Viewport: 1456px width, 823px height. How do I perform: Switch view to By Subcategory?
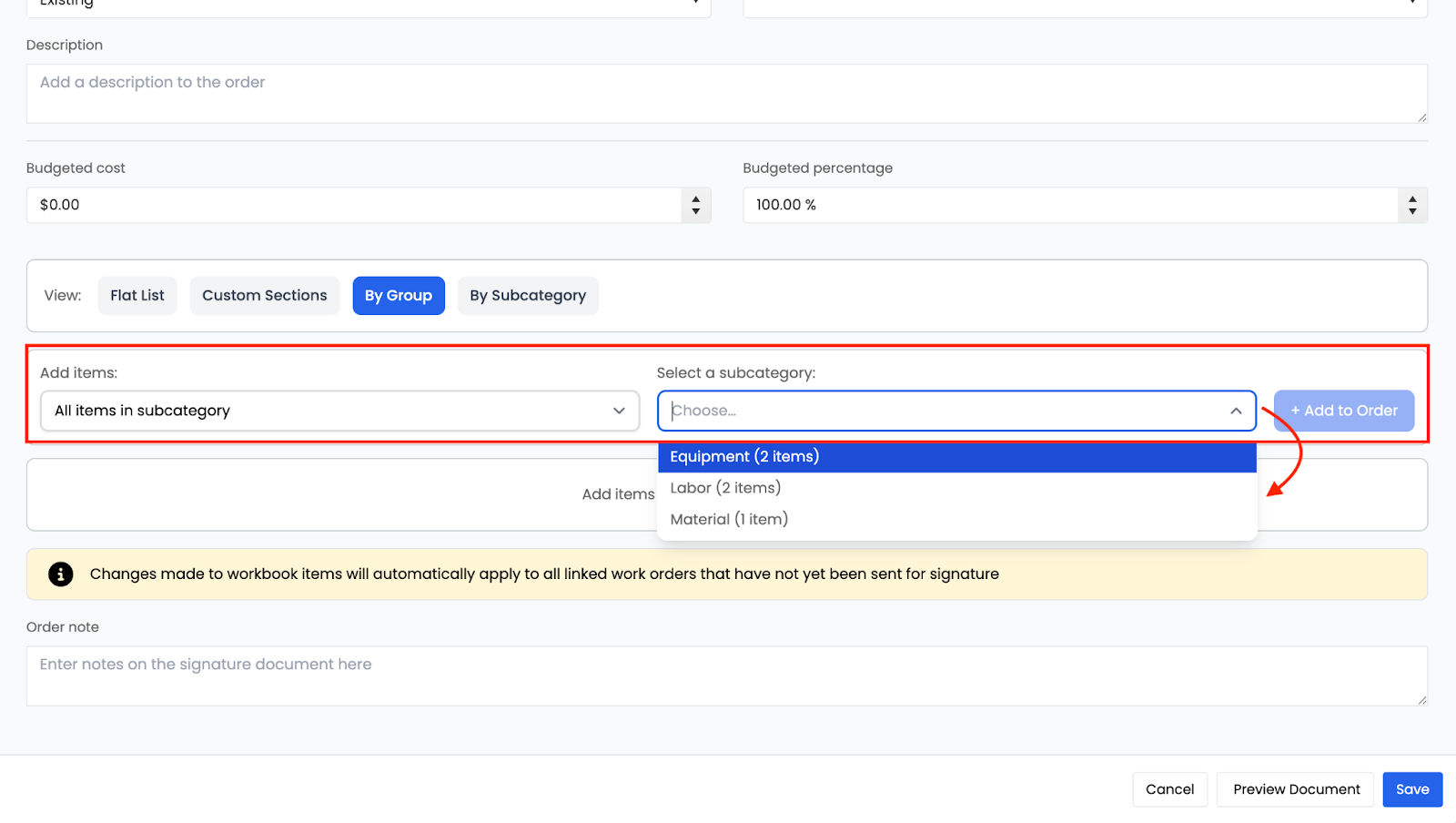point(528,296)
